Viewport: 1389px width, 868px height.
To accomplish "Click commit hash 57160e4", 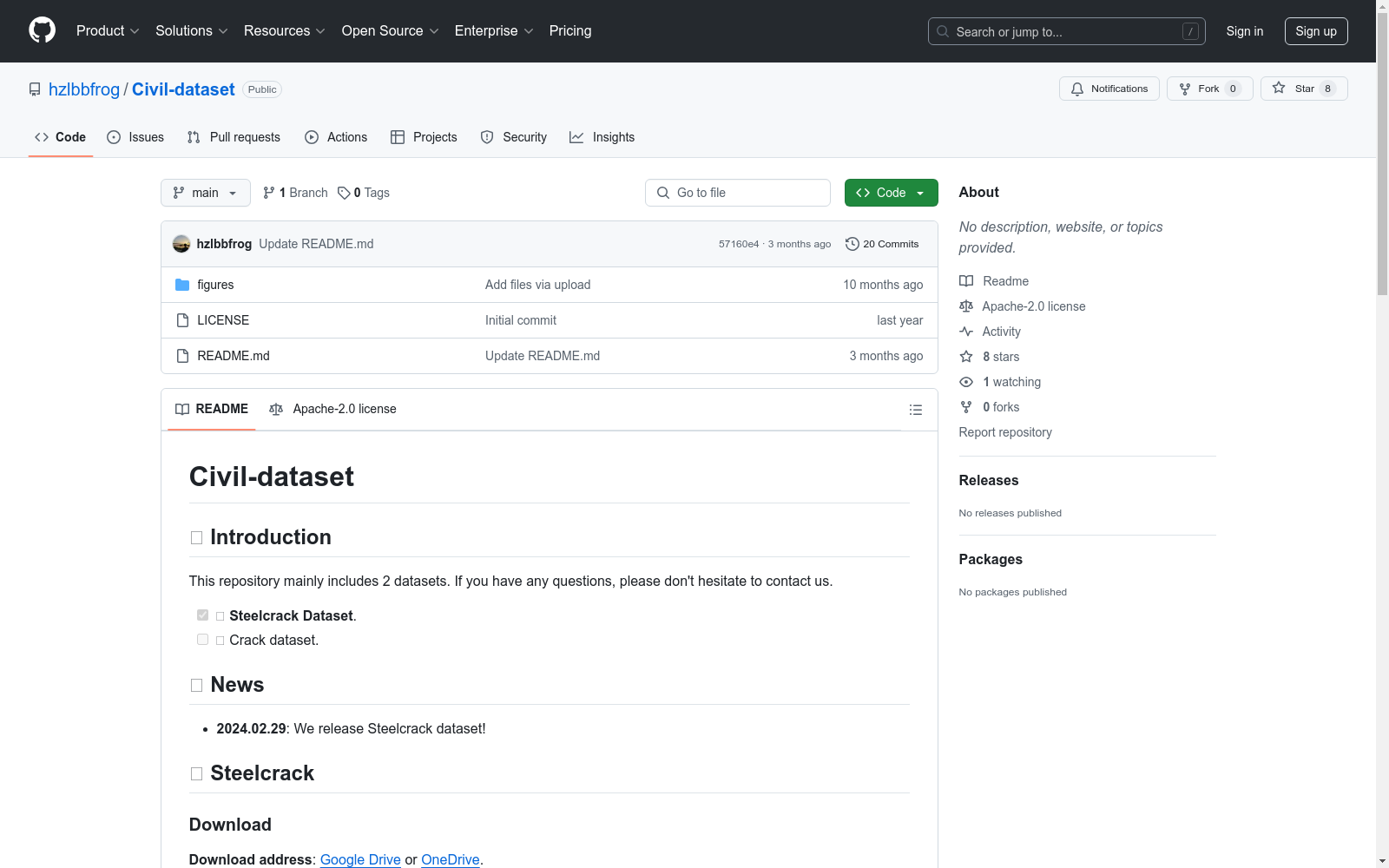I will point(739,244).
